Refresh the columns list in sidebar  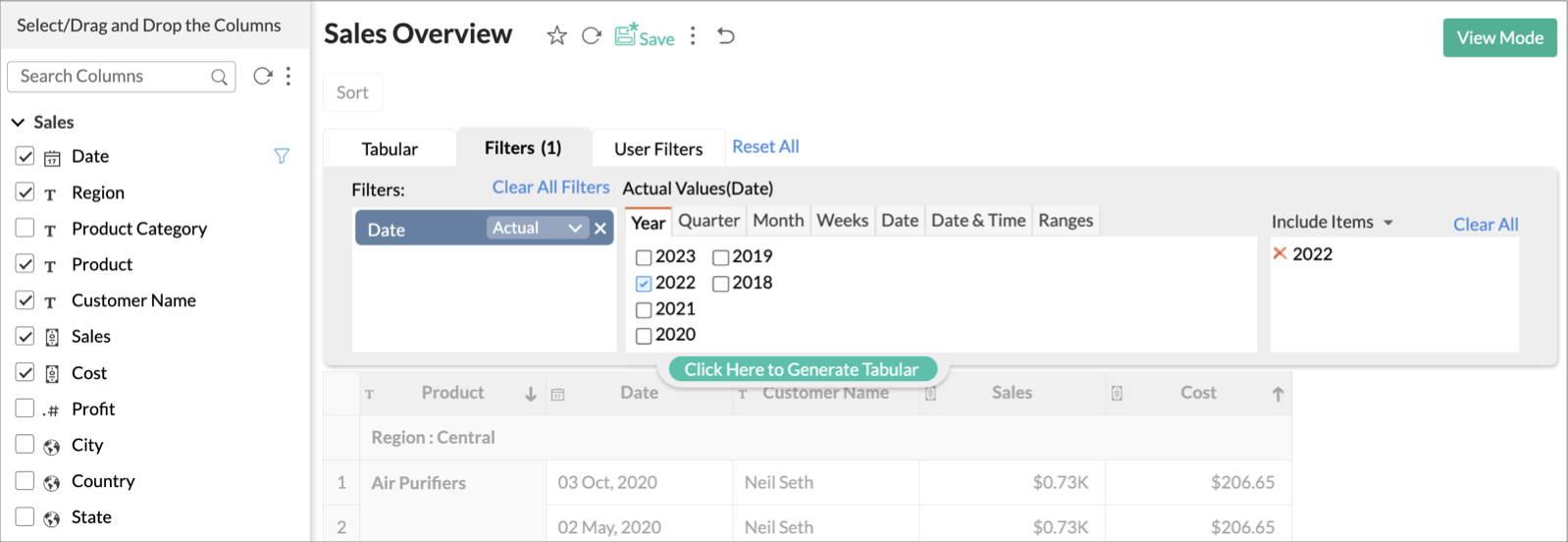click(x=262, y=76)
